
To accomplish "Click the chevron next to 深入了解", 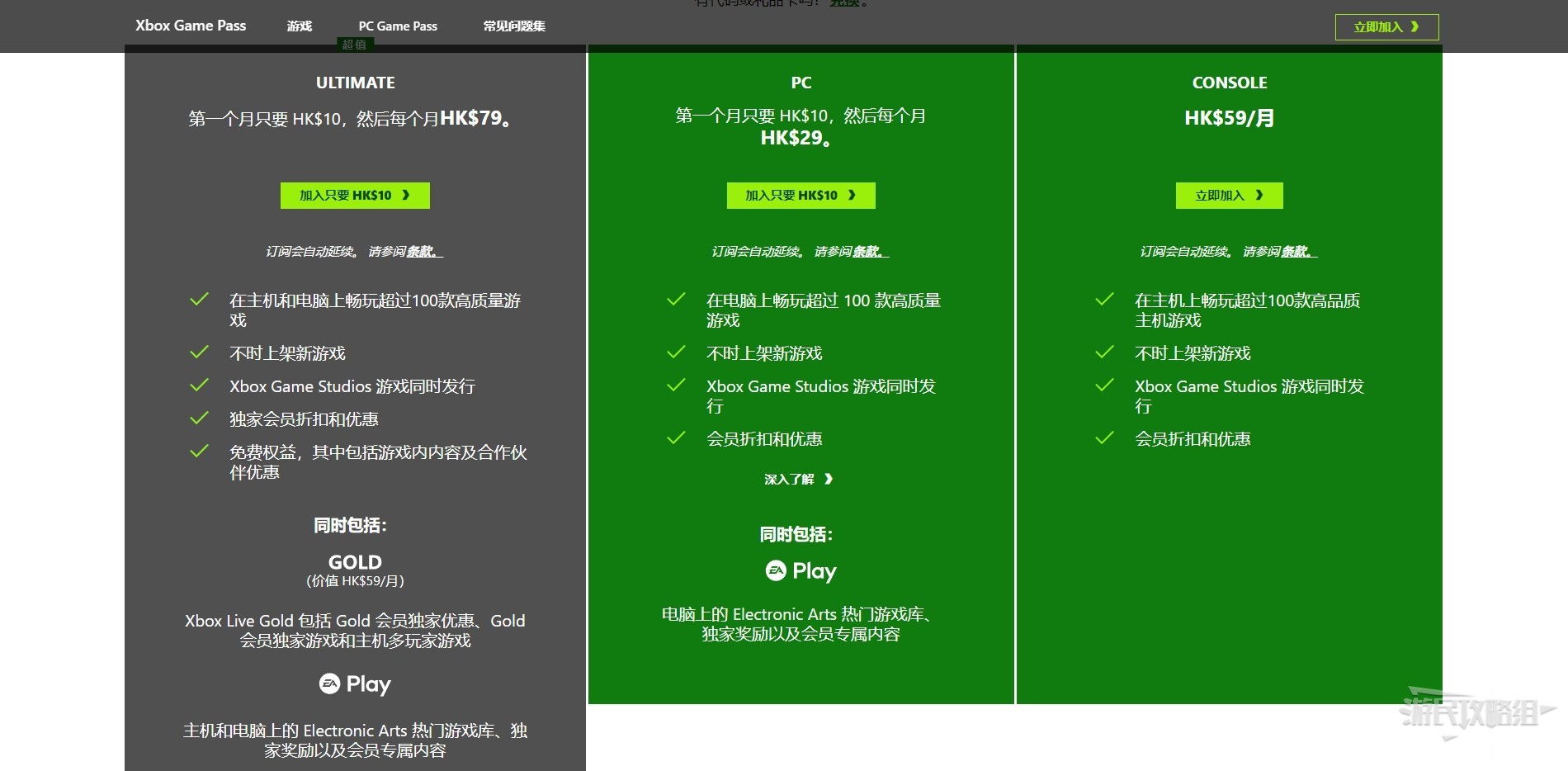I will (x=829, y=480).
